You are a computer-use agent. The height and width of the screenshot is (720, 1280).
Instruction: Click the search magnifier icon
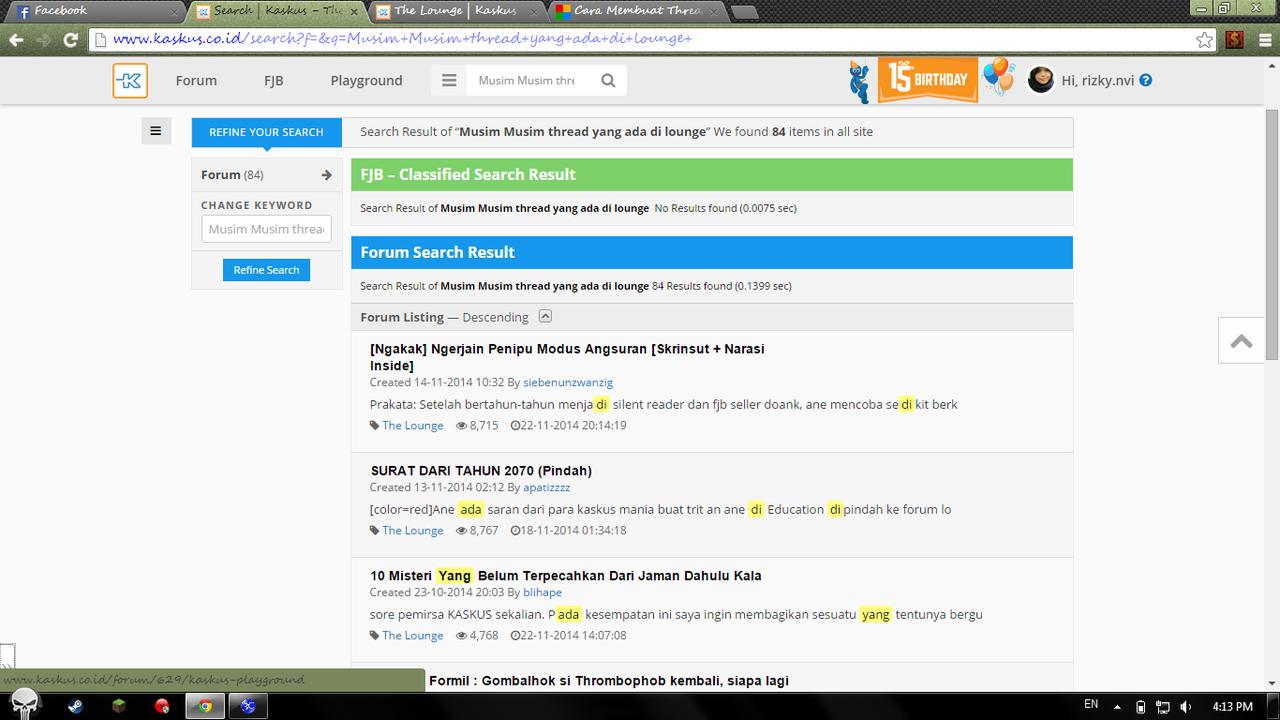click(x=608, y=81)
